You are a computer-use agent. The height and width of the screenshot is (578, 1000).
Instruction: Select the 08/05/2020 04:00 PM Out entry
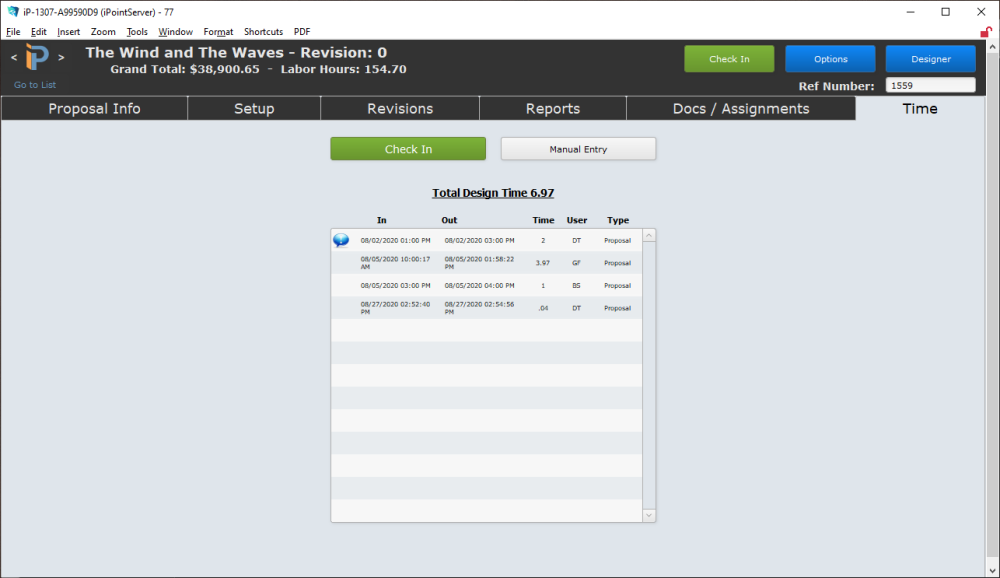click(480, 285)
